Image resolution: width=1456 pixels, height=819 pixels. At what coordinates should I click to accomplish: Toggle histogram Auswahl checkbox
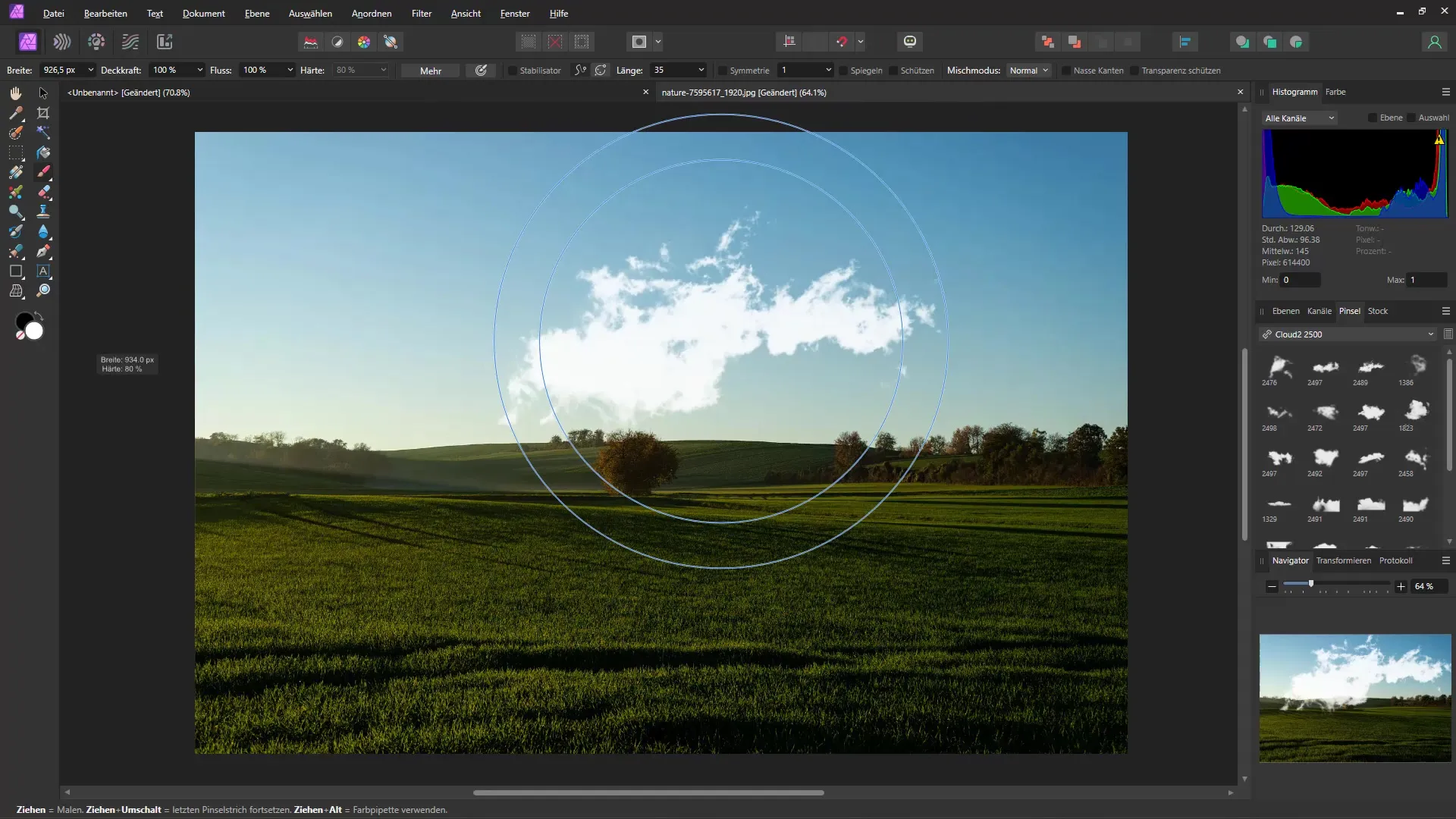tap(1411, 118)
